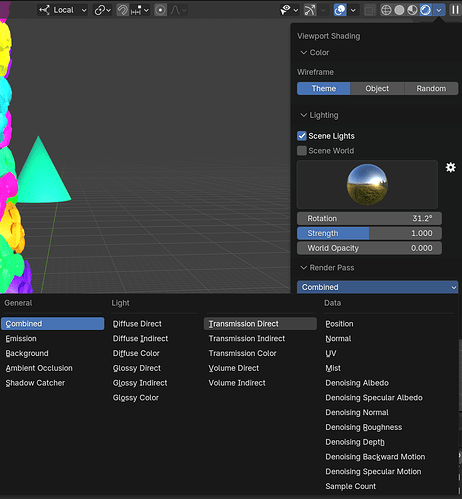Viewport: 462px width, 499px height.
Task: Open the snap increment options dropdown
Action: (139, 10)
